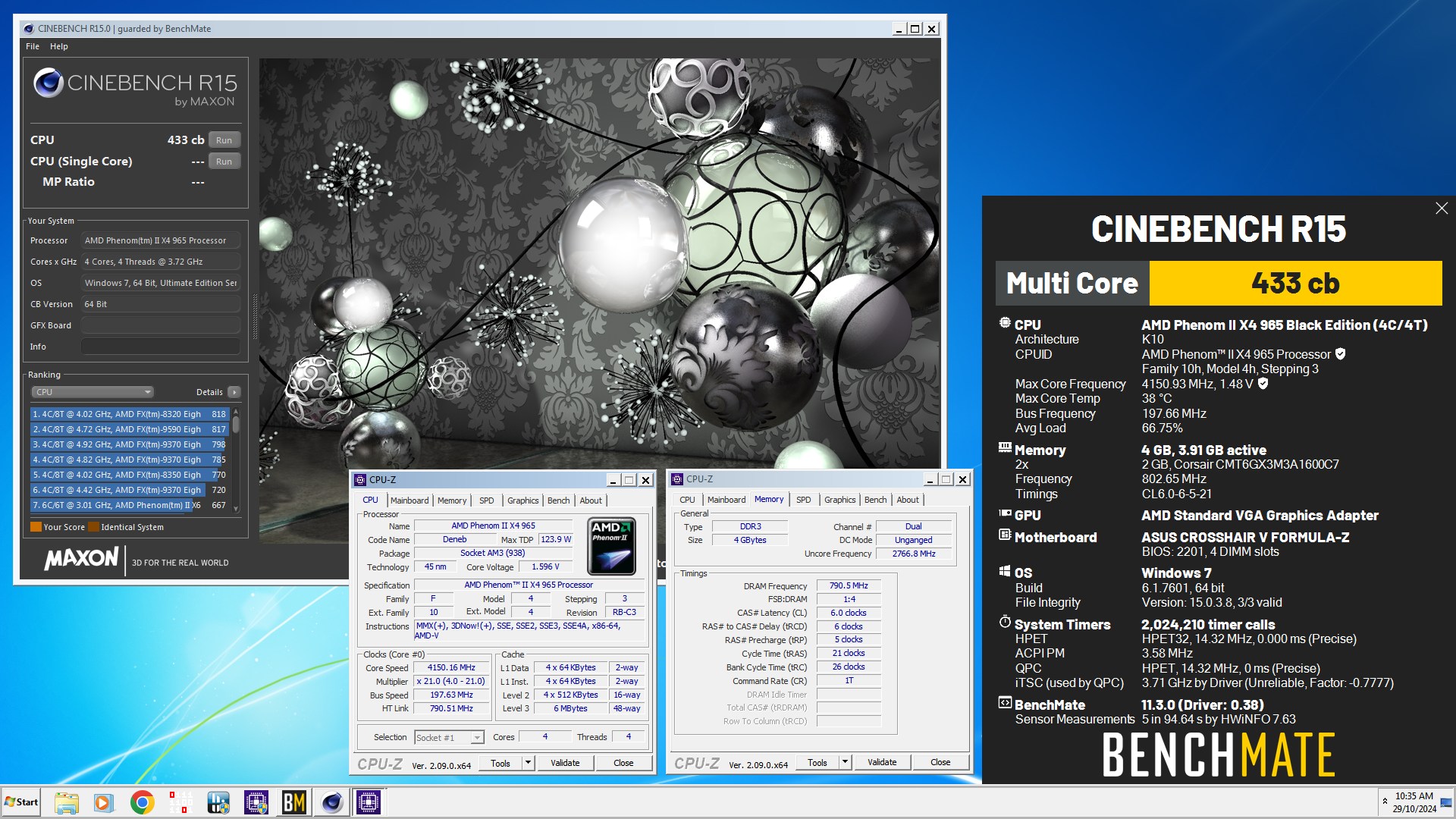Show hidden system tray icons arrow
This screenshot has width=1456, height=819.
[1385, 802]
